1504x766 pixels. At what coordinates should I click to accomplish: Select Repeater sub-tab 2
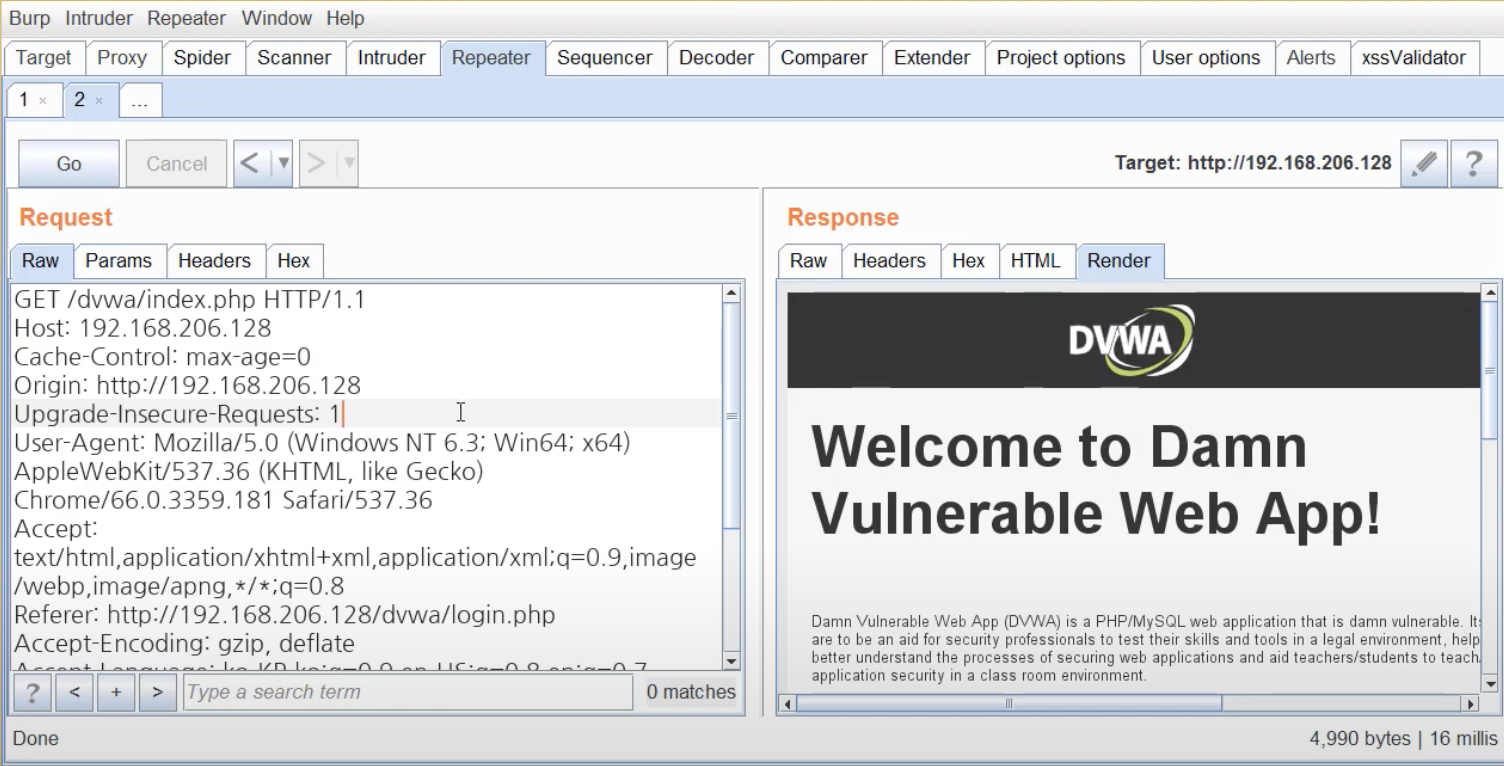click(x=79, y=100)
